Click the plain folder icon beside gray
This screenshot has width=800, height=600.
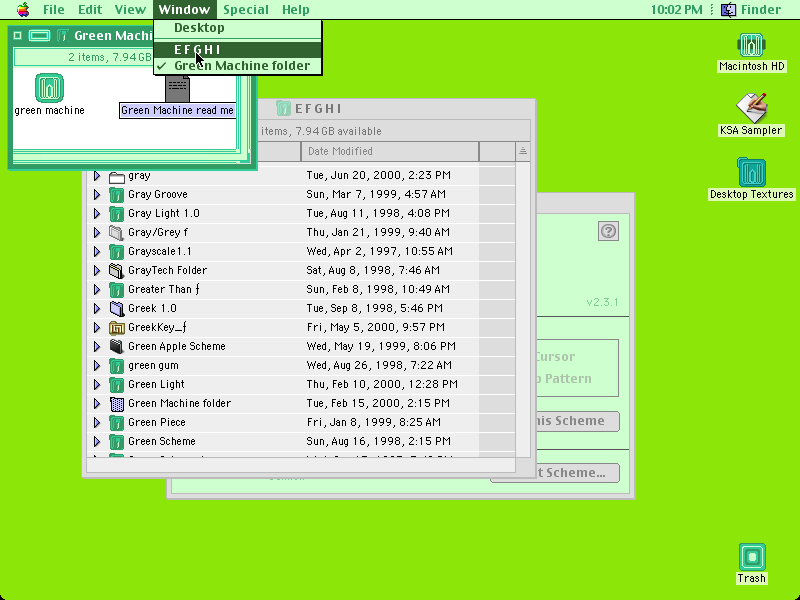(117, 177)
